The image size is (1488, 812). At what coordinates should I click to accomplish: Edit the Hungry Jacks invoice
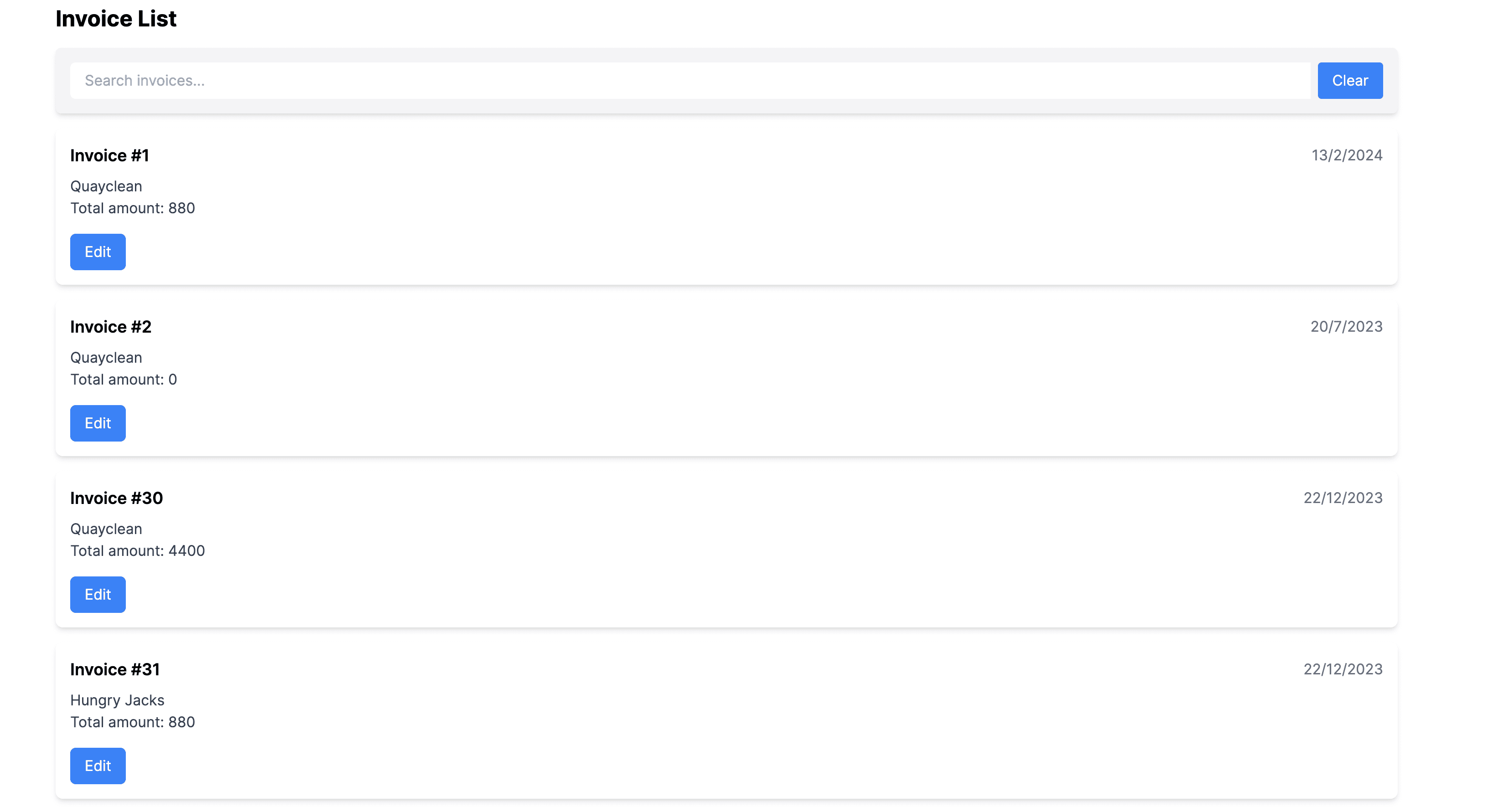tap(98, 766)
